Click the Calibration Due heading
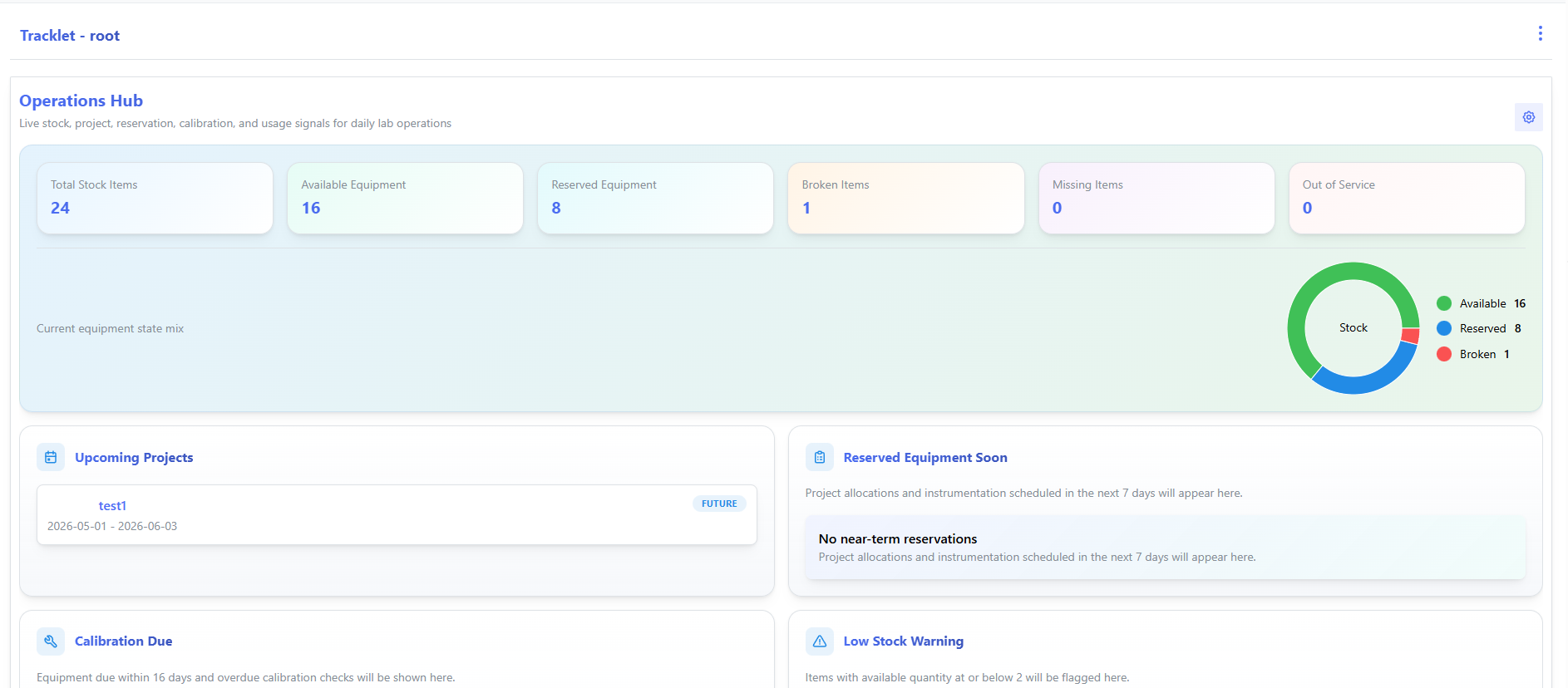 [124, 641]
